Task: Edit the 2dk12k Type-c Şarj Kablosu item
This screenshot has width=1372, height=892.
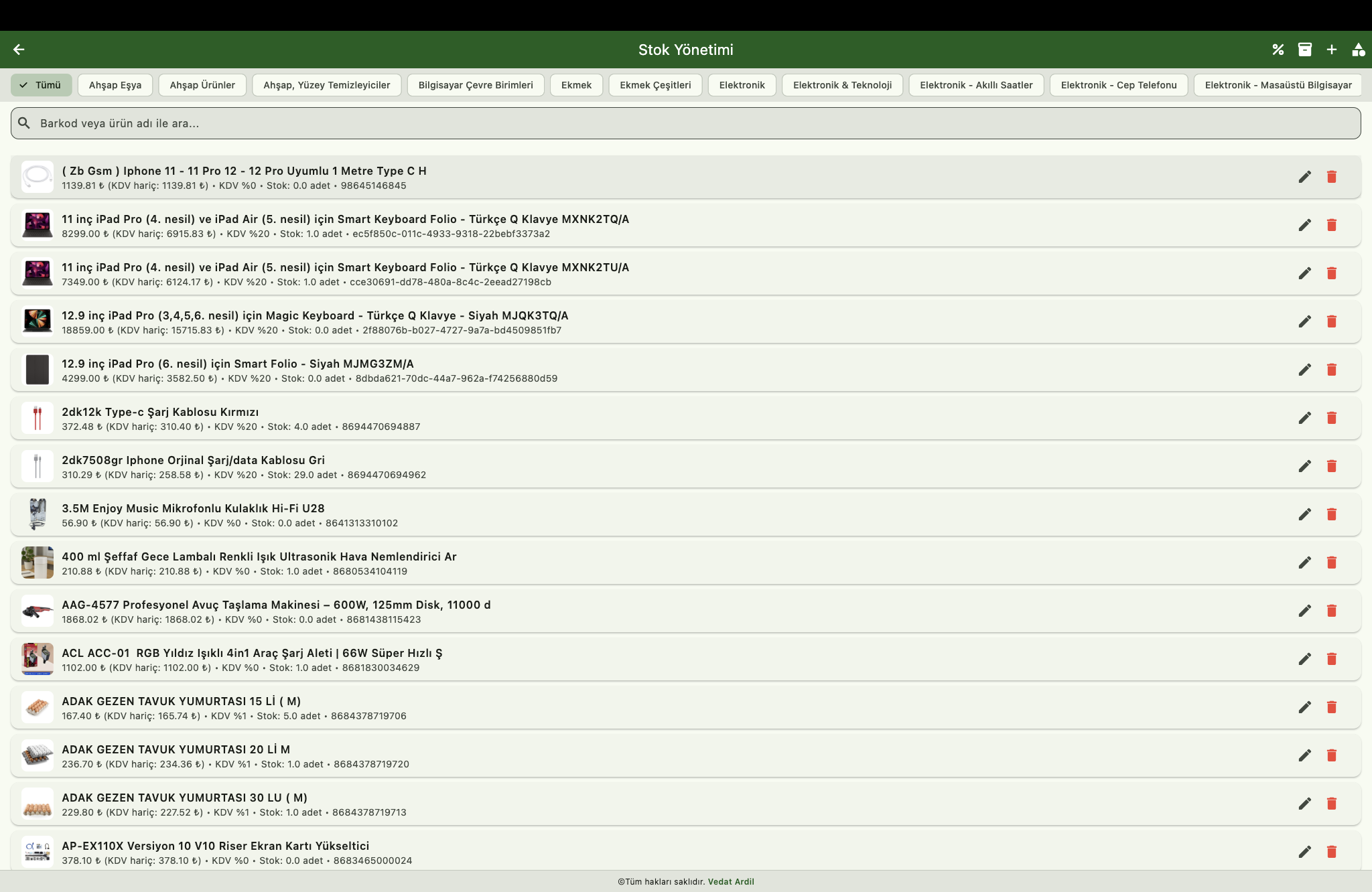Action: (x=1304, y=418)
